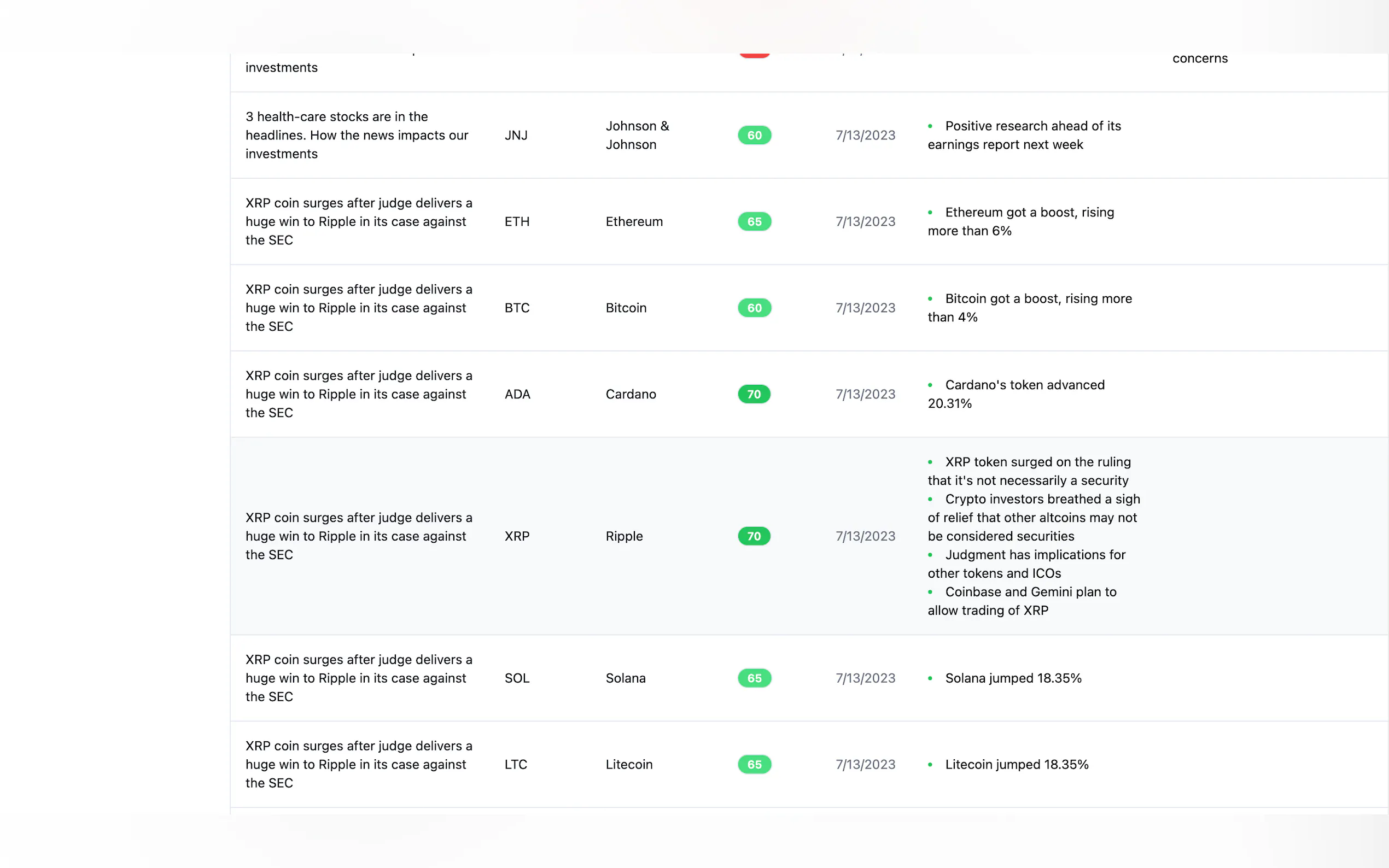This screenshot has width=1389, height=868.
Task: Click the Bitcoin row's green 60 badge
Action: [754, 308]
